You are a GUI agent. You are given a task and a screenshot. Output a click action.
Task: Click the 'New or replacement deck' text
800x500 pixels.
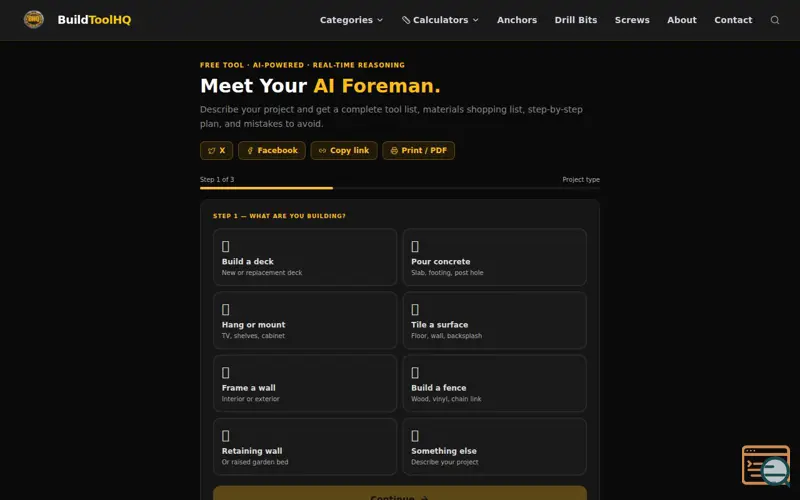262,273
